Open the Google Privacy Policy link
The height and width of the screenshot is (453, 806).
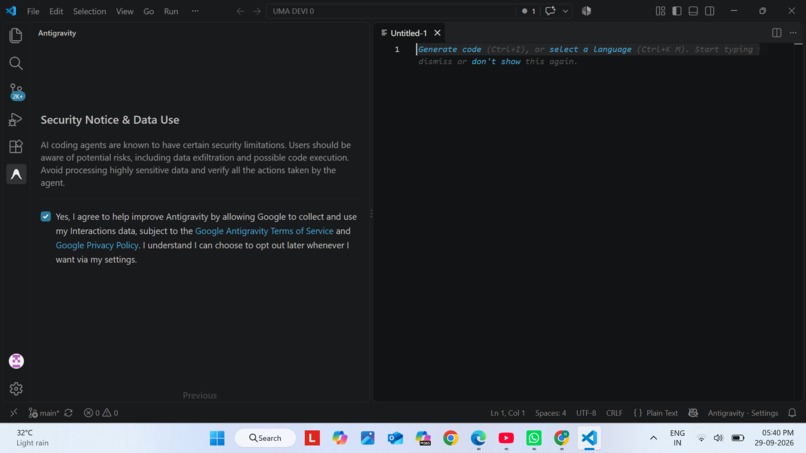(x=97, y=245)
